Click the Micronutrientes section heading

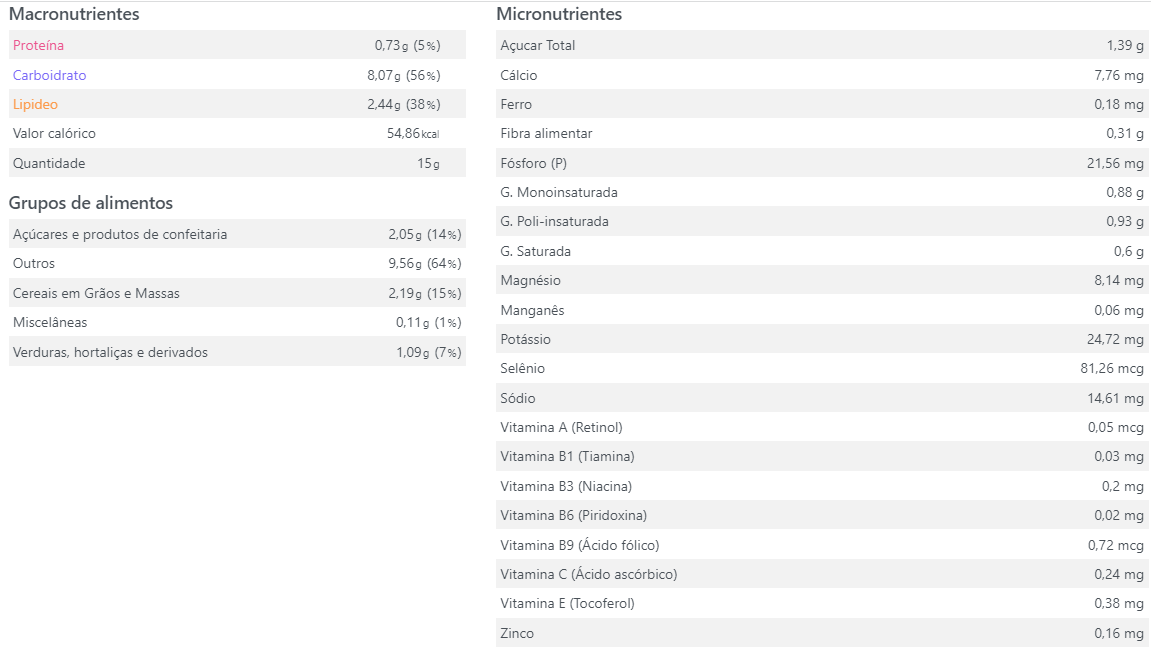[x=559, y=14]
